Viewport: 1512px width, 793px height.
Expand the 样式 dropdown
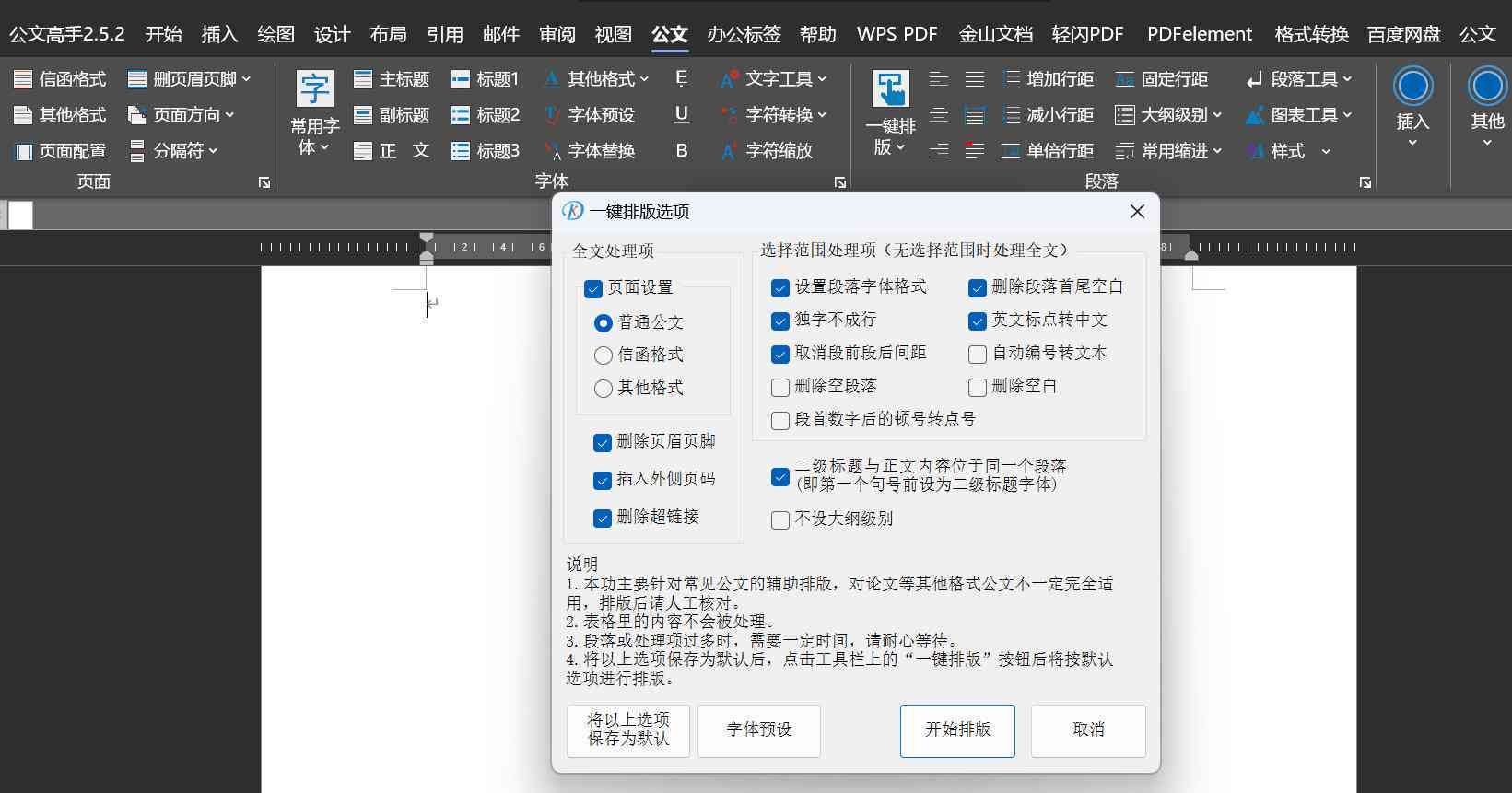(x=1326, y=151)
